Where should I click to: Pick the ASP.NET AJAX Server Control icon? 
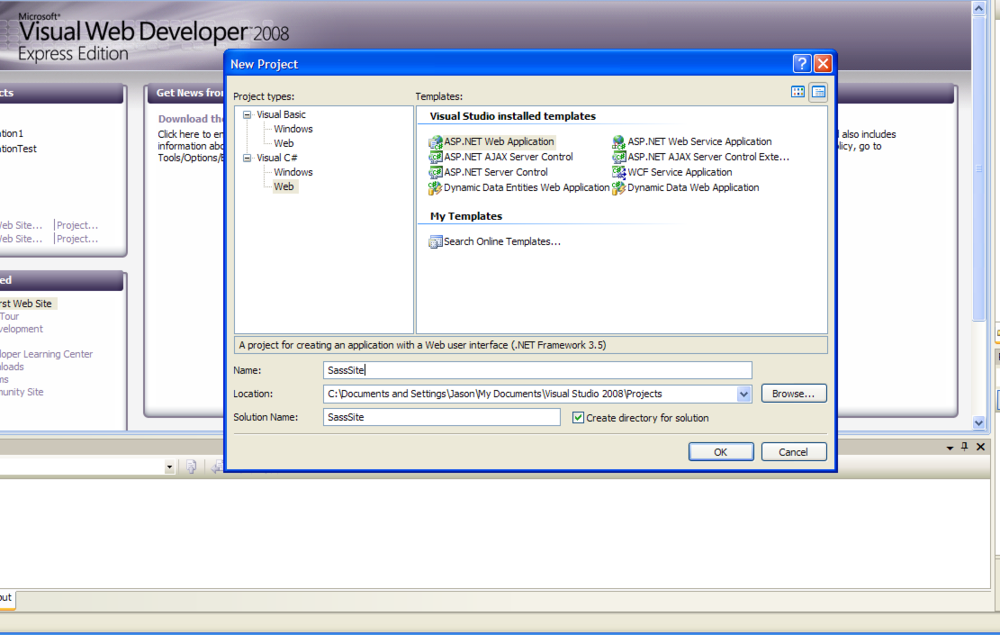[436, 157]
